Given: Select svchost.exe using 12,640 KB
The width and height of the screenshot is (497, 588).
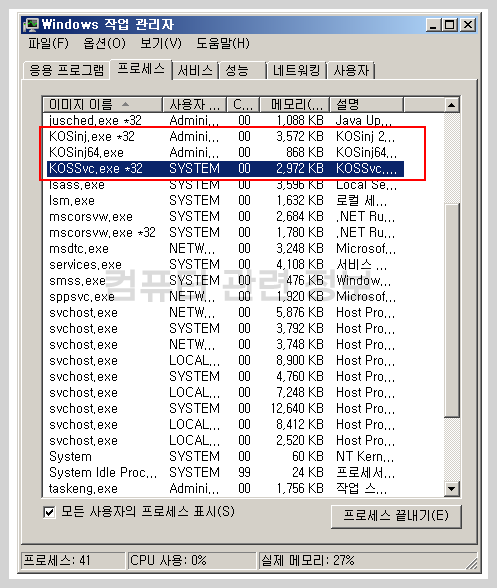Looking at the screenshot, I should (225, 408).
